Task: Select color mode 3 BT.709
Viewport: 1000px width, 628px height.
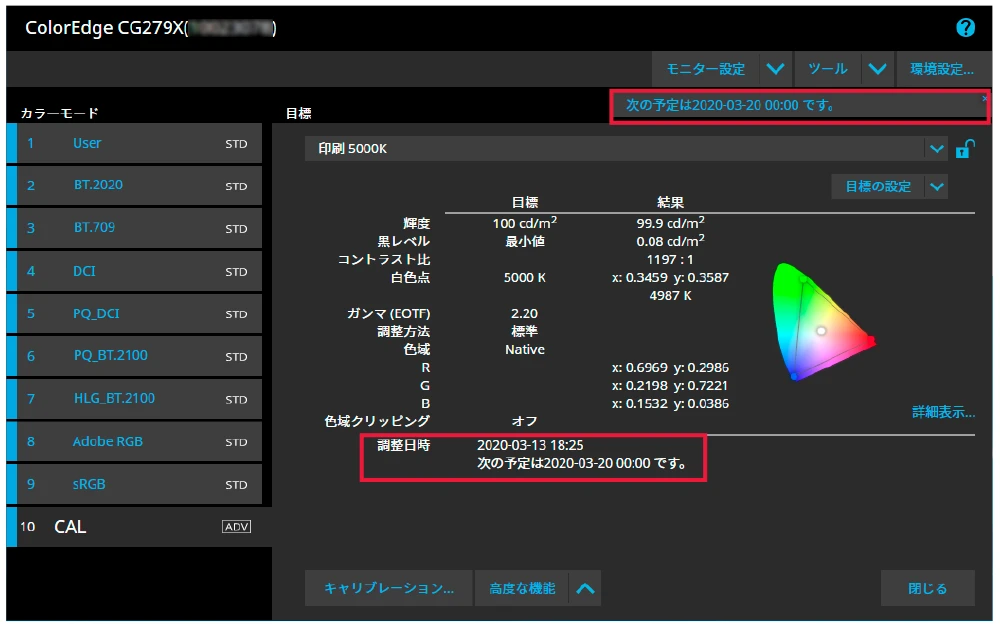Action: coord(135,228)
